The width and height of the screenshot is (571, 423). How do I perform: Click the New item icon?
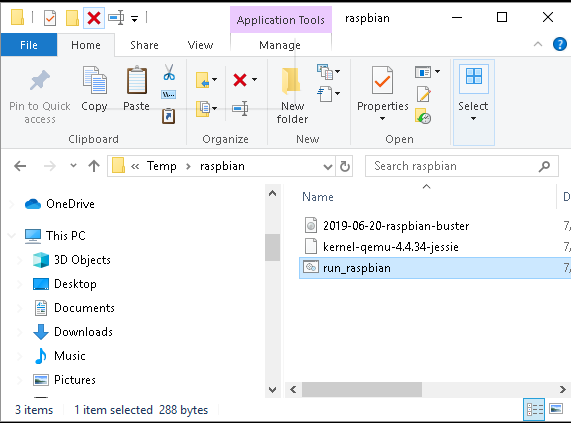(325, 71)
